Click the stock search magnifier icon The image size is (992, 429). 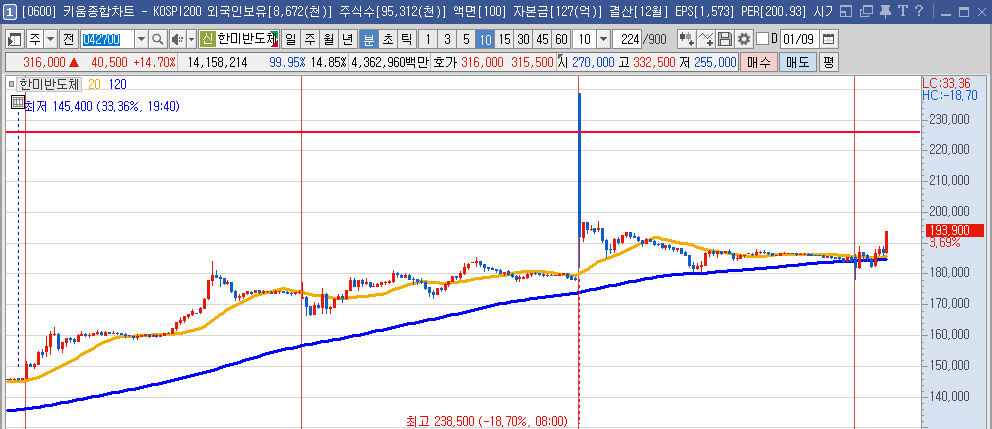click(158, 39)
